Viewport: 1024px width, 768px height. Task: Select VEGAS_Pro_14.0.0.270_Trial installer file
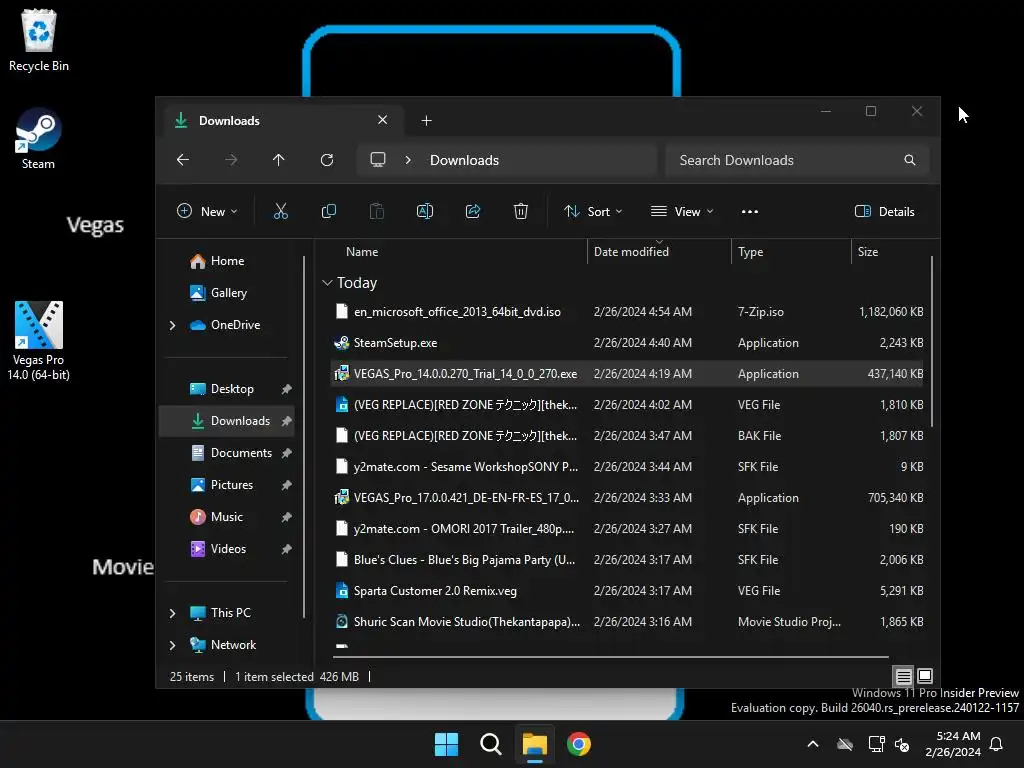tap(627, 374)
